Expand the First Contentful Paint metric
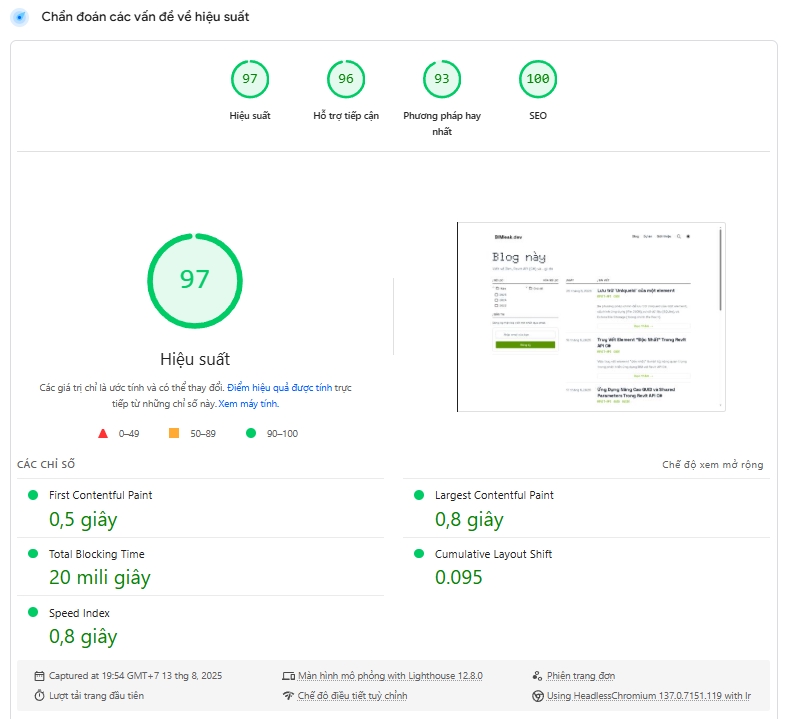Screen dimensions: 786x719 click(x=100, y=495)
